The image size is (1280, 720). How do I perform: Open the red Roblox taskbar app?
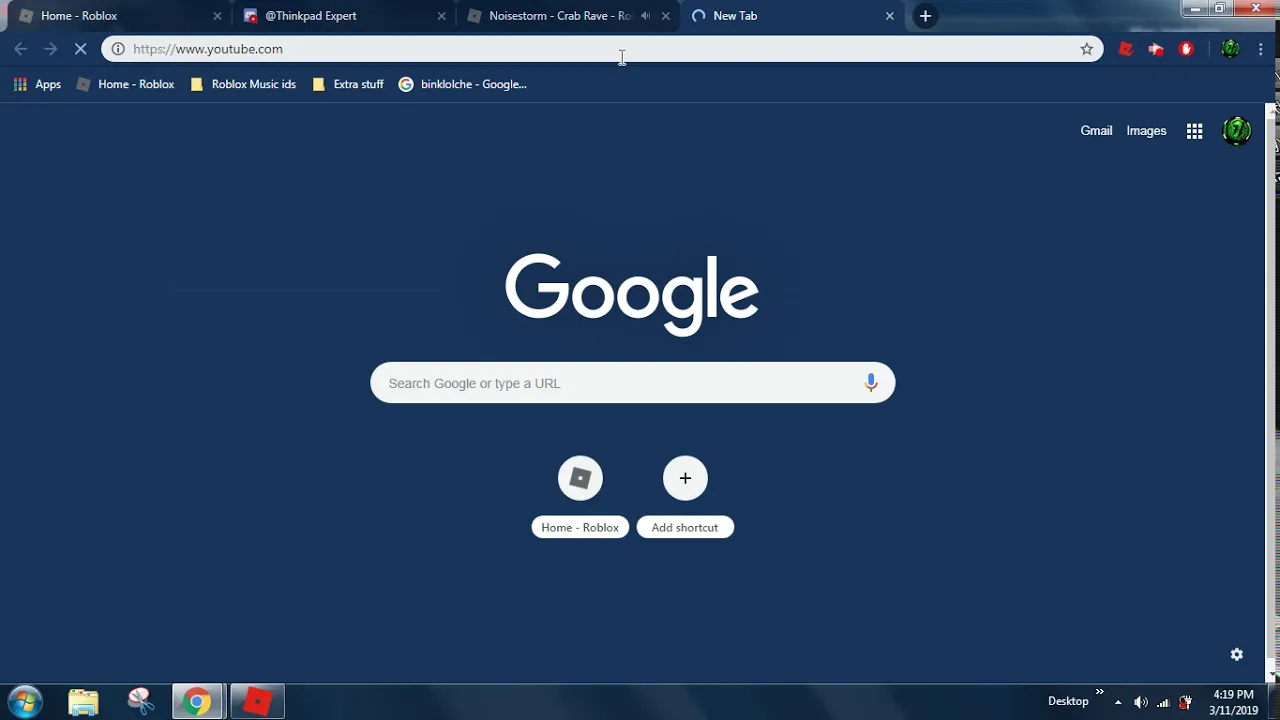[257, 702]
